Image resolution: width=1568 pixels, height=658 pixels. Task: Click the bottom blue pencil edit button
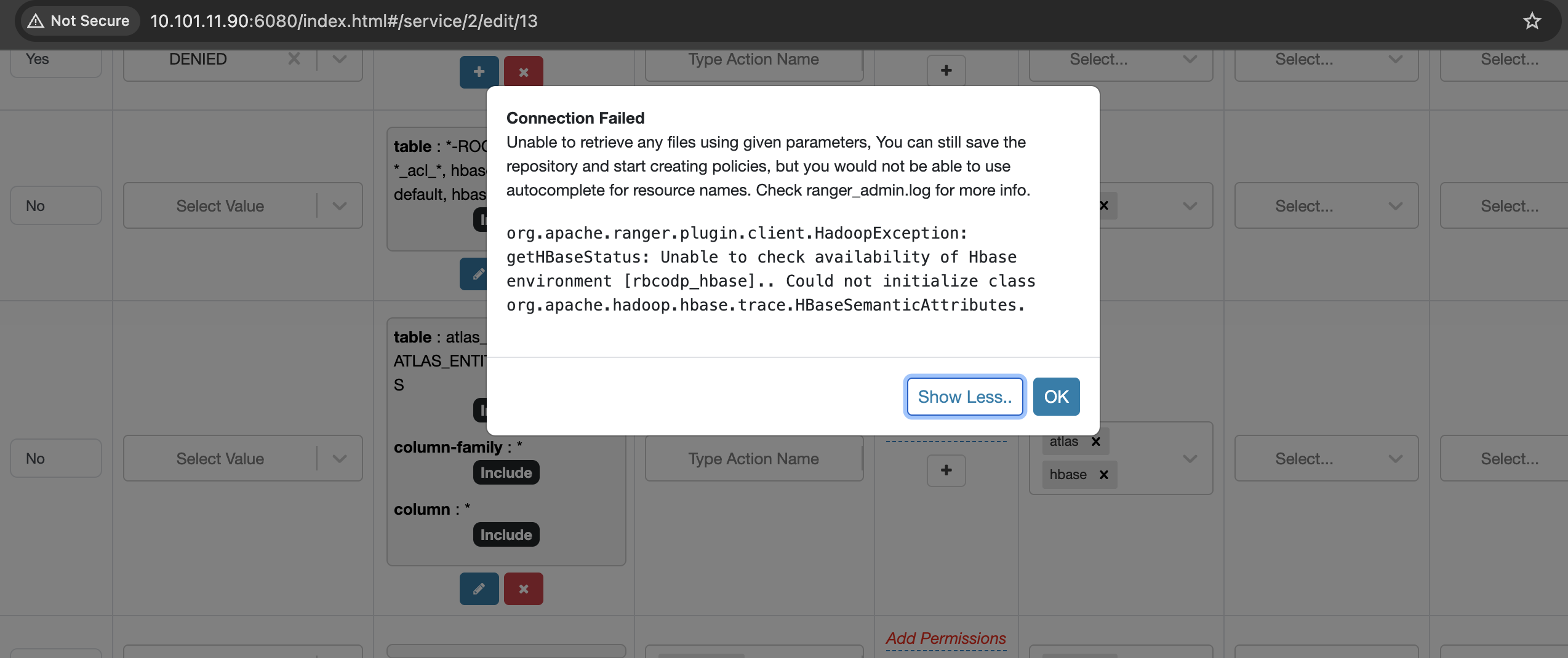point(479,589)
